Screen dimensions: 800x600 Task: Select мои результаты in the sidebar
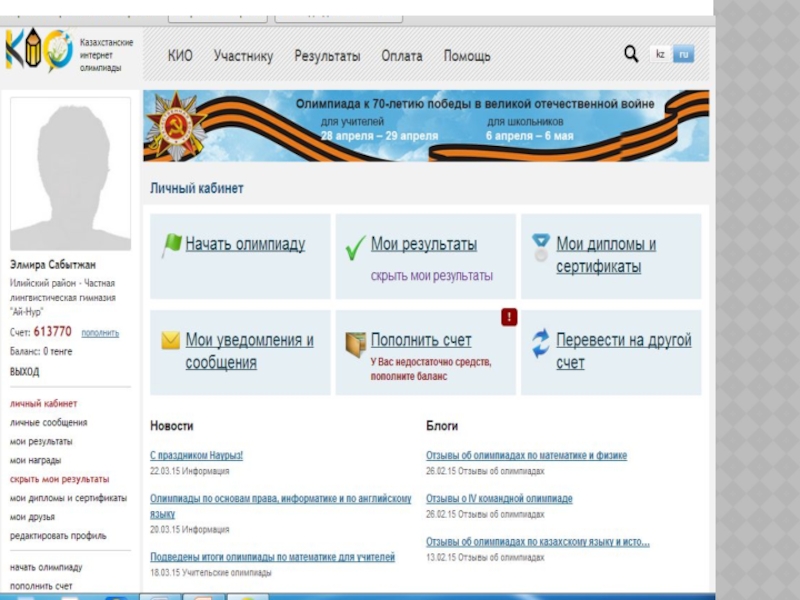tap(41, 441)
